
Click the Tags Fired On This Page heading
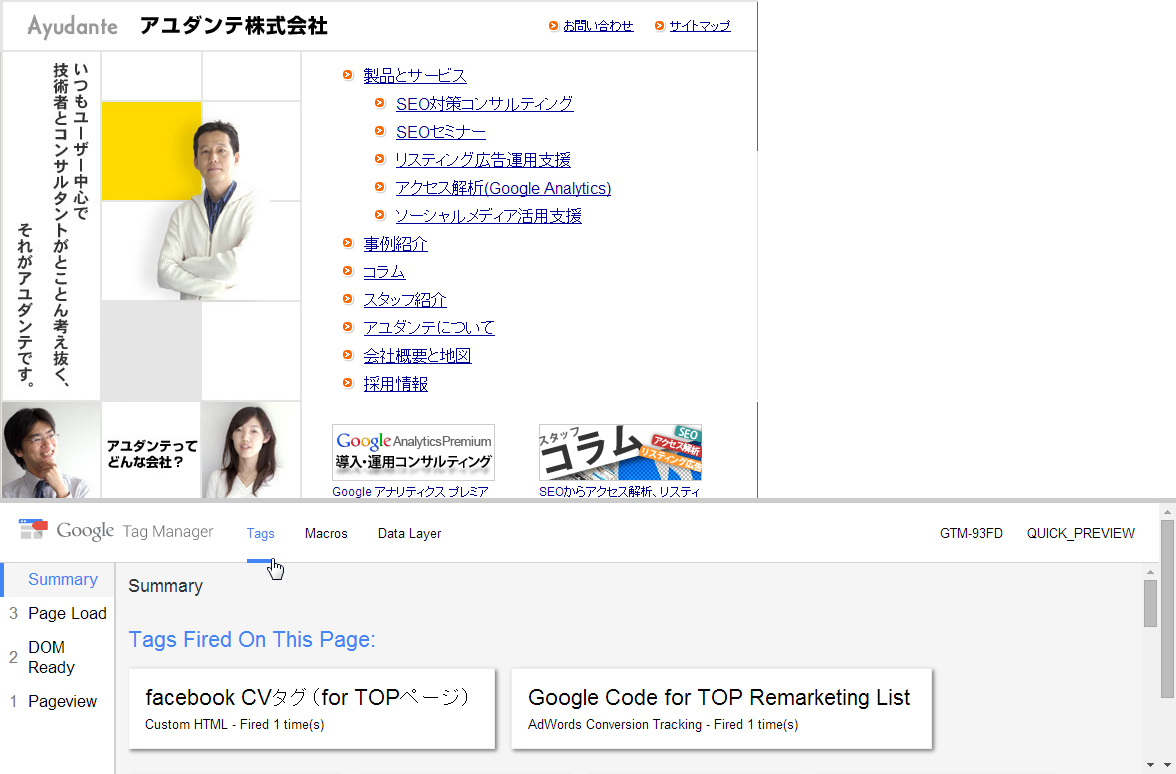coord(252,640)
